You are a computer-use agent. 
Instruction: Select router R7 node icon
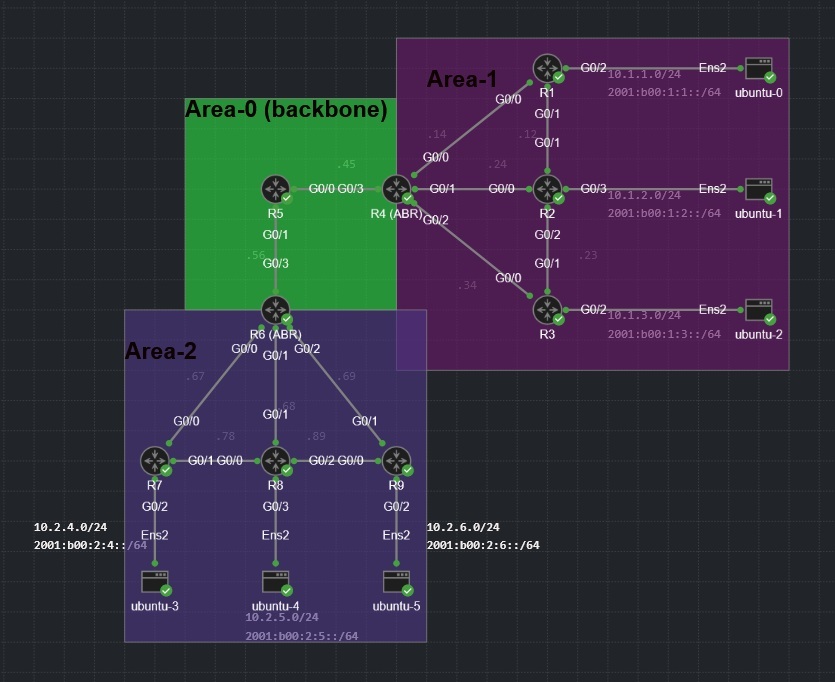pyautogui.click(x=155, y=461)
